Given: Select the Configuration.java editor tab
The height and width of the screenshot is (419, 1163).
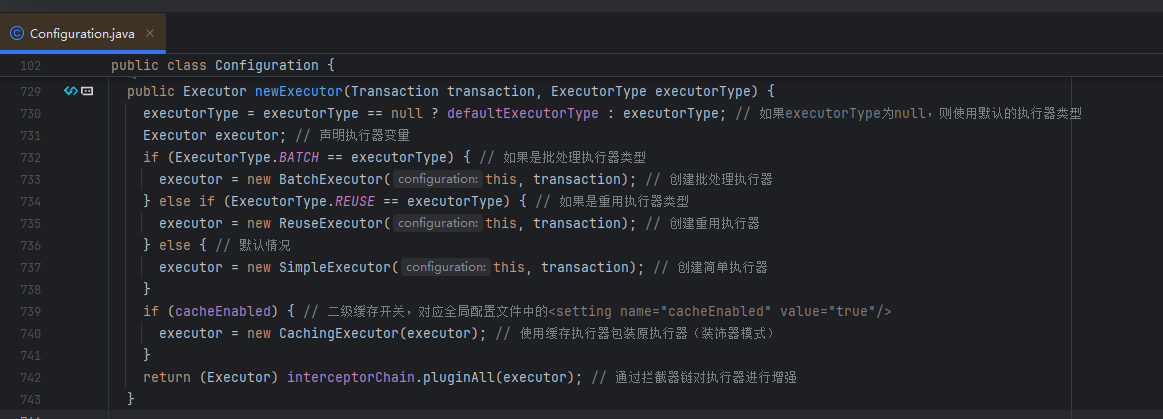Looking at the screenshot, I should pyautogui.click(x=84, y=33).
